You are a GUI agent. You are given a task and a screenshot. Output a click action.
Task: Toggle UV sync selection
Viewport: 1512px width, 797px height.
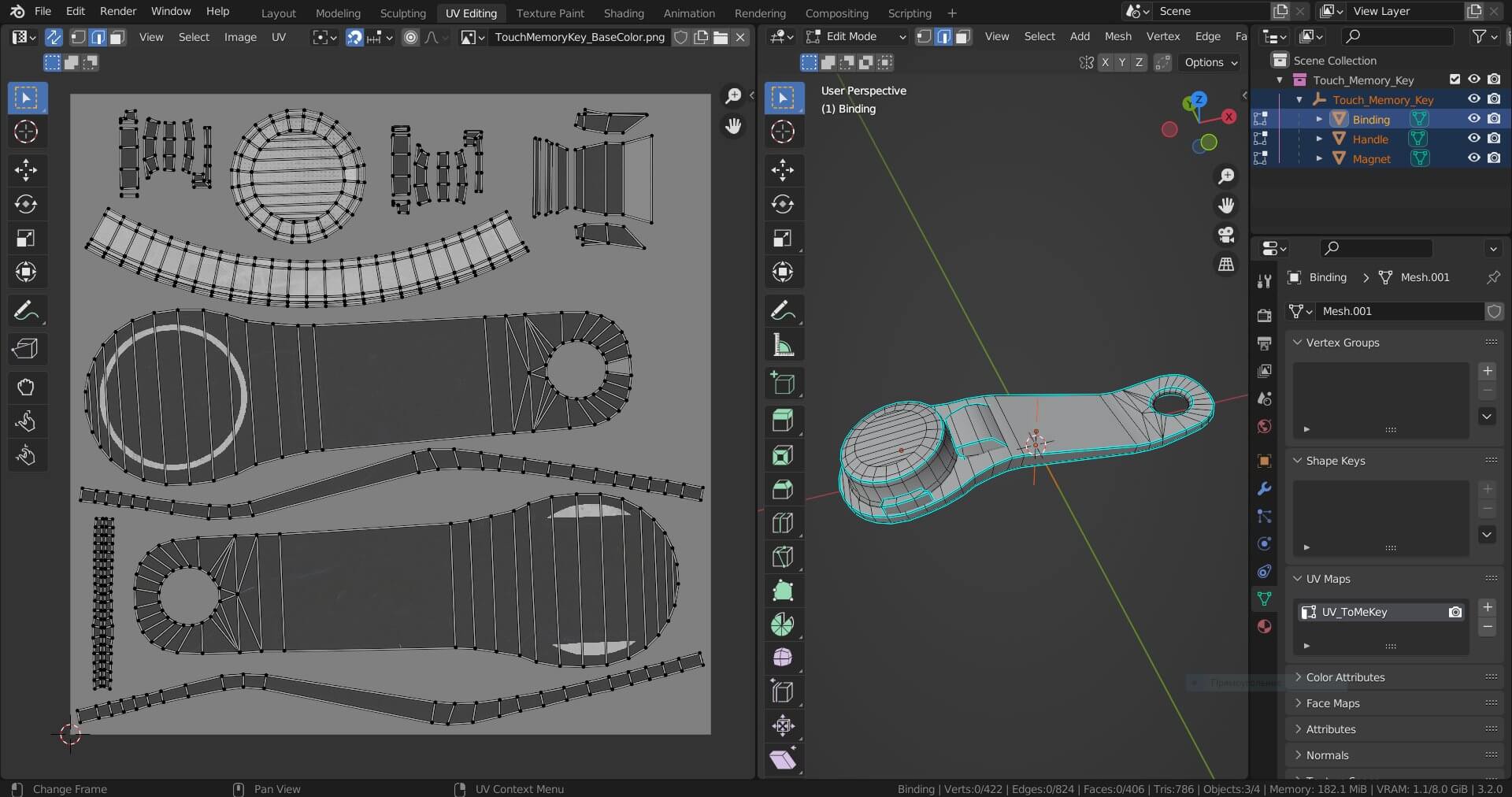(54, 37)
